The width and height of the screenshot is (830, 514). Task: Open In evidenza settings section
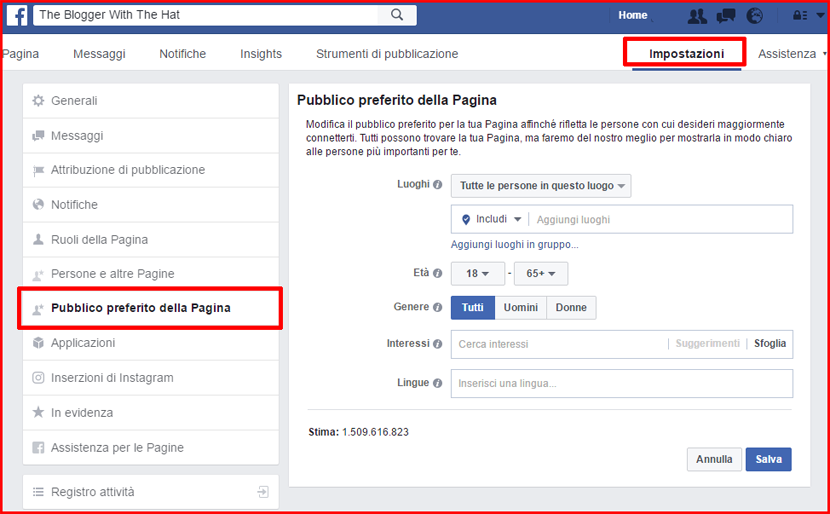pyautogui.click(x=151, y=413)
